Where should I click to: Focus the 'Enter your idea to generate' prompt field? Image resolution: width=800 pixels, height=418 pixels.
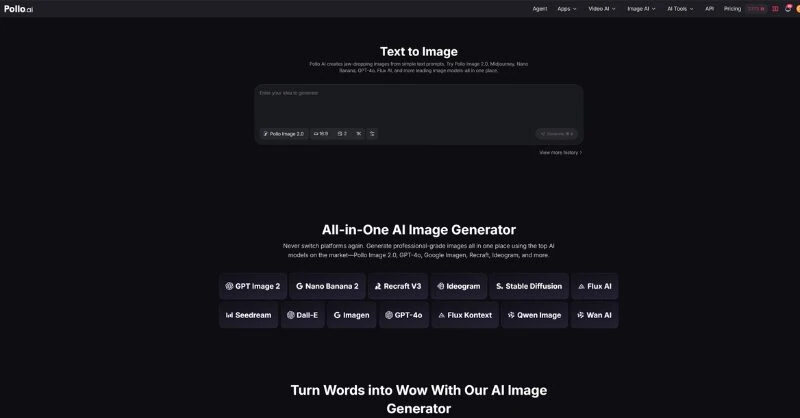418,105
